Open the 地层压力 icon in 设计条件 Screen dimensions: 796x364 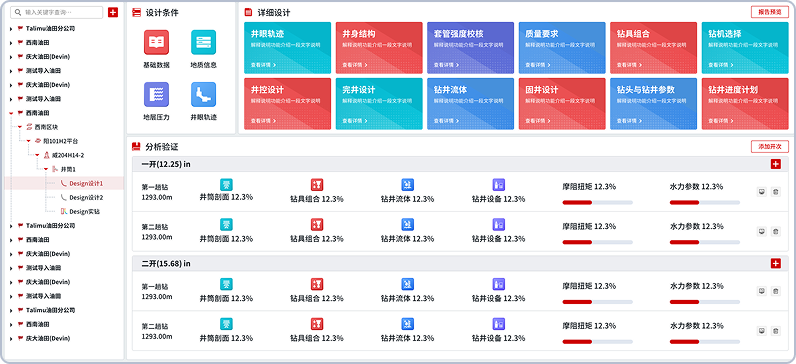[156, 94]
